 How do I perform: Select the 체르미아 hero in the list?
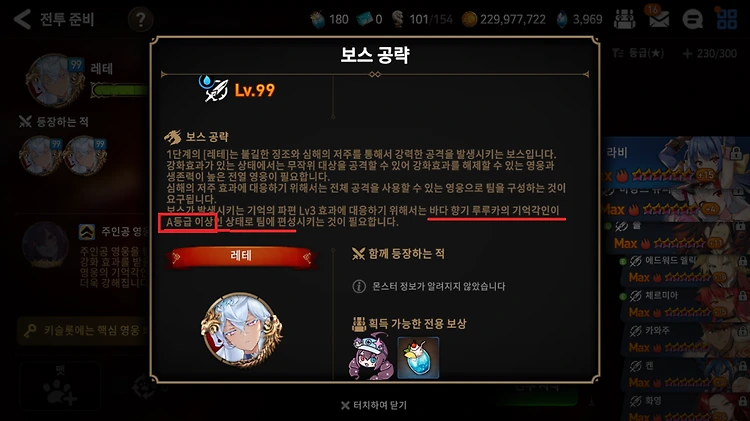pos(682,304)
